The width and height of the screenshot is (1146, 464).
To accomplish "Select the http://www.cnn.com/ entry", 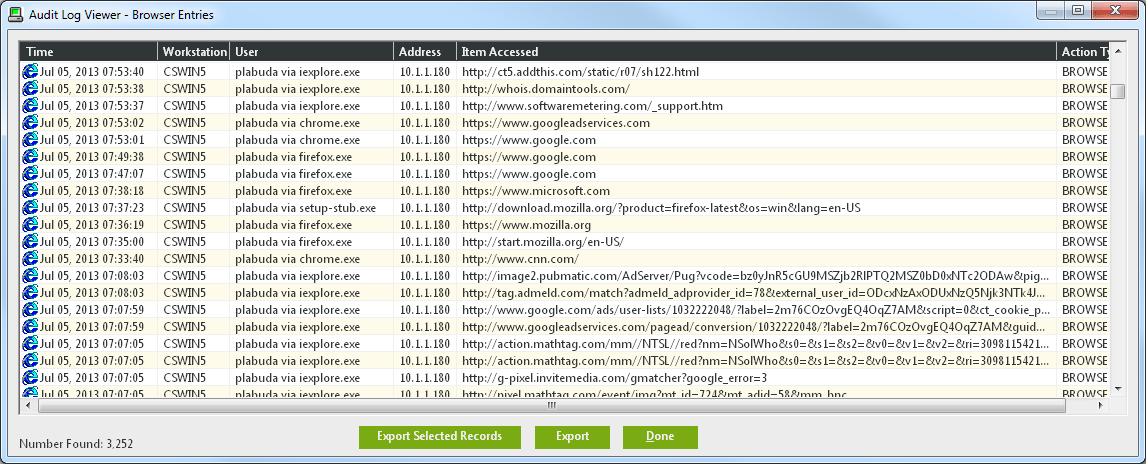I will click(520, 259).
